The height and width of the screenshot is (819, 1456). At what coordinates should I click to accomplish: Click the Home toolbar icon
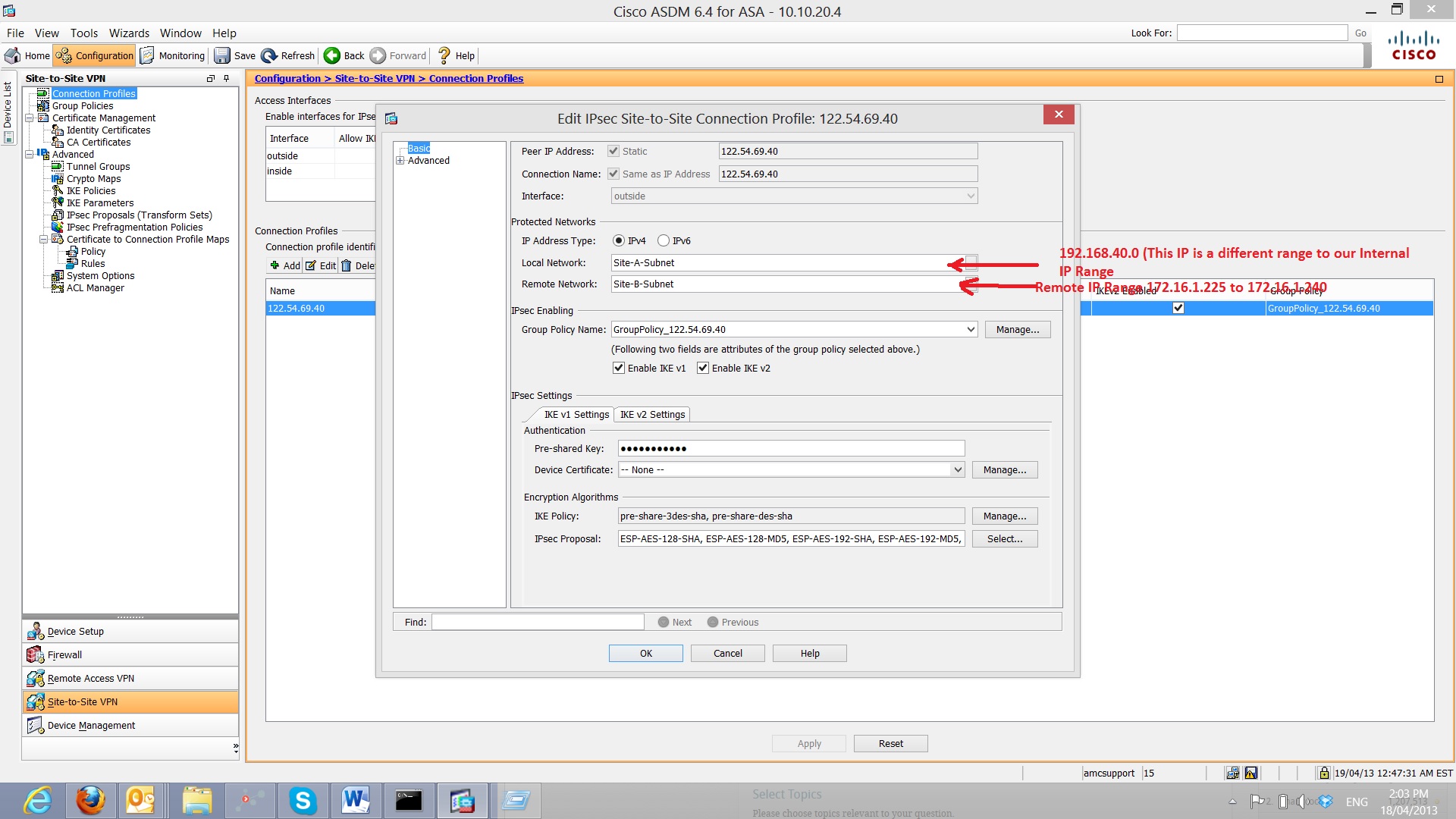point(13,55)
